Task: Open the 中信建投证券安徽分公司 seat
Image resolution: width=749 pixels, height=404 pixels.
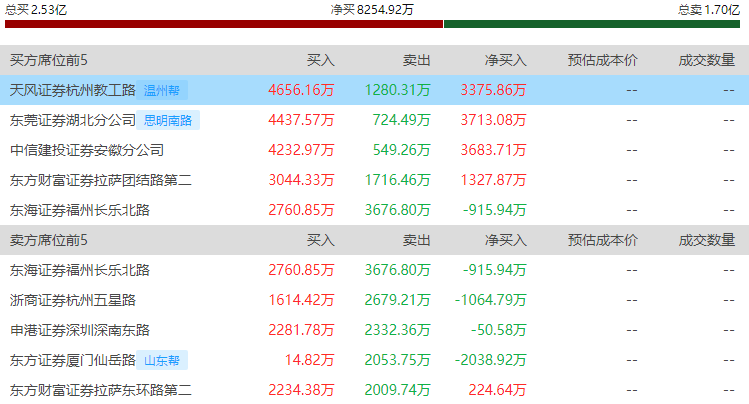Action: (87, 150)
